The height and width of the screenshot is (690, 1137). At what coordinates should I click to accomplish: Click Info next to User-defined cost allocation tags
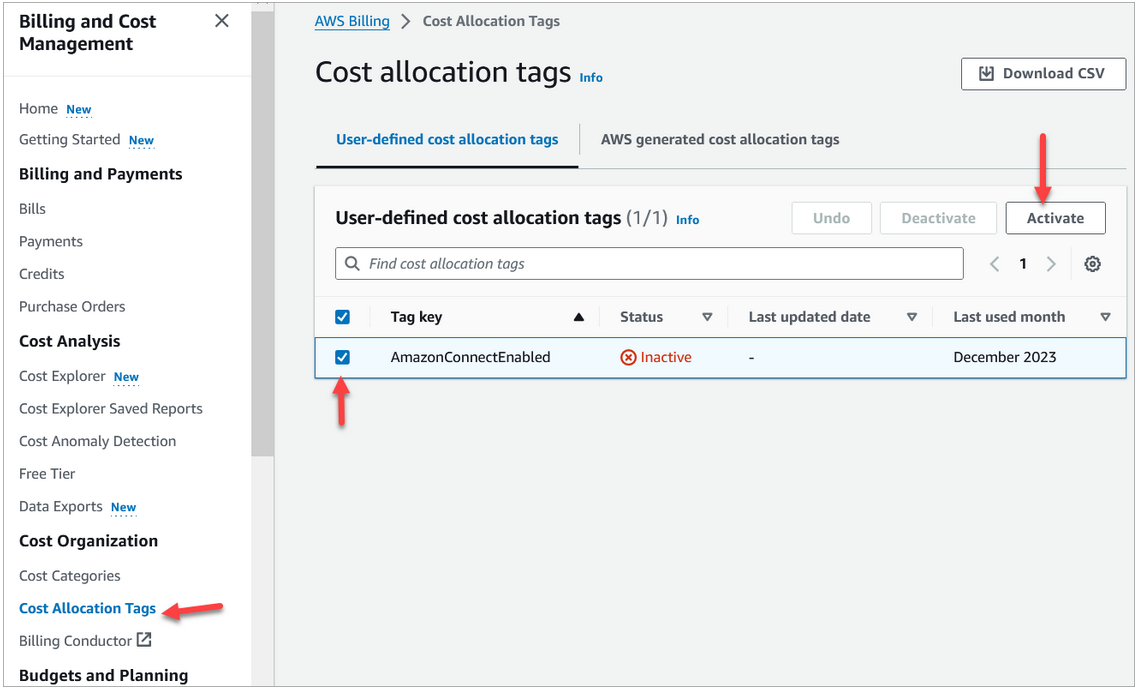pyautogui.click(x=687, y=219)
